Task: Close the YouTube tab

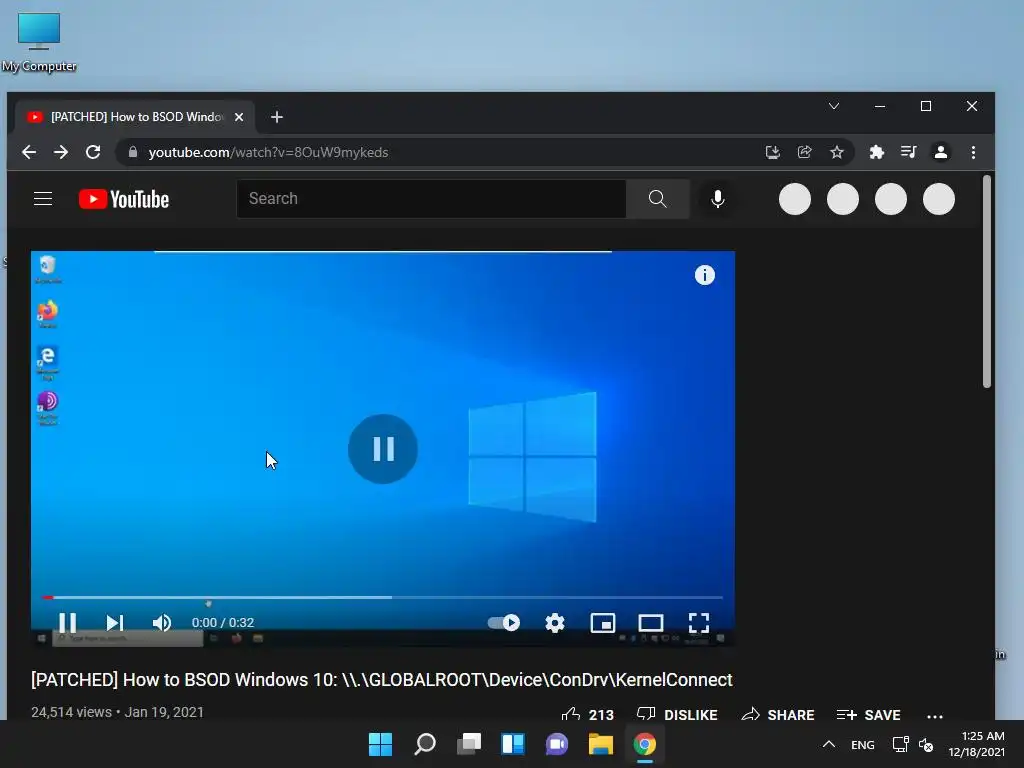Action: [239, 117]
